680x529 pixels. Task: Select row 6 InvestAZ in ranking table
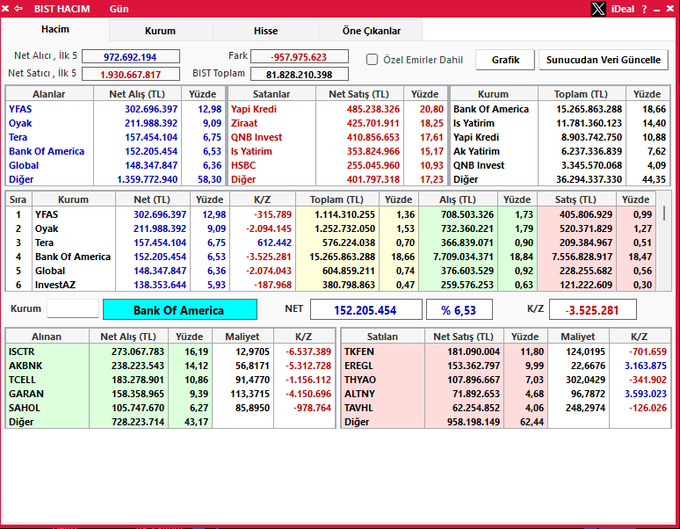(332, 285)
